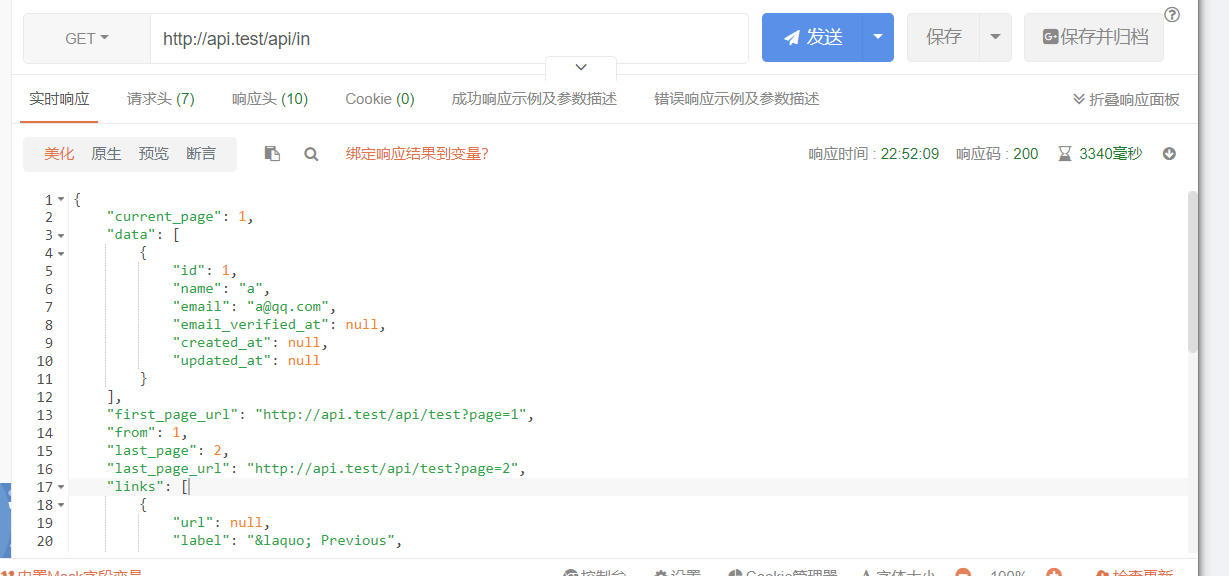Click the "email": "a@qq.com" line
Viewport: 1229px width, 576px height.
(x=254, y=307)
